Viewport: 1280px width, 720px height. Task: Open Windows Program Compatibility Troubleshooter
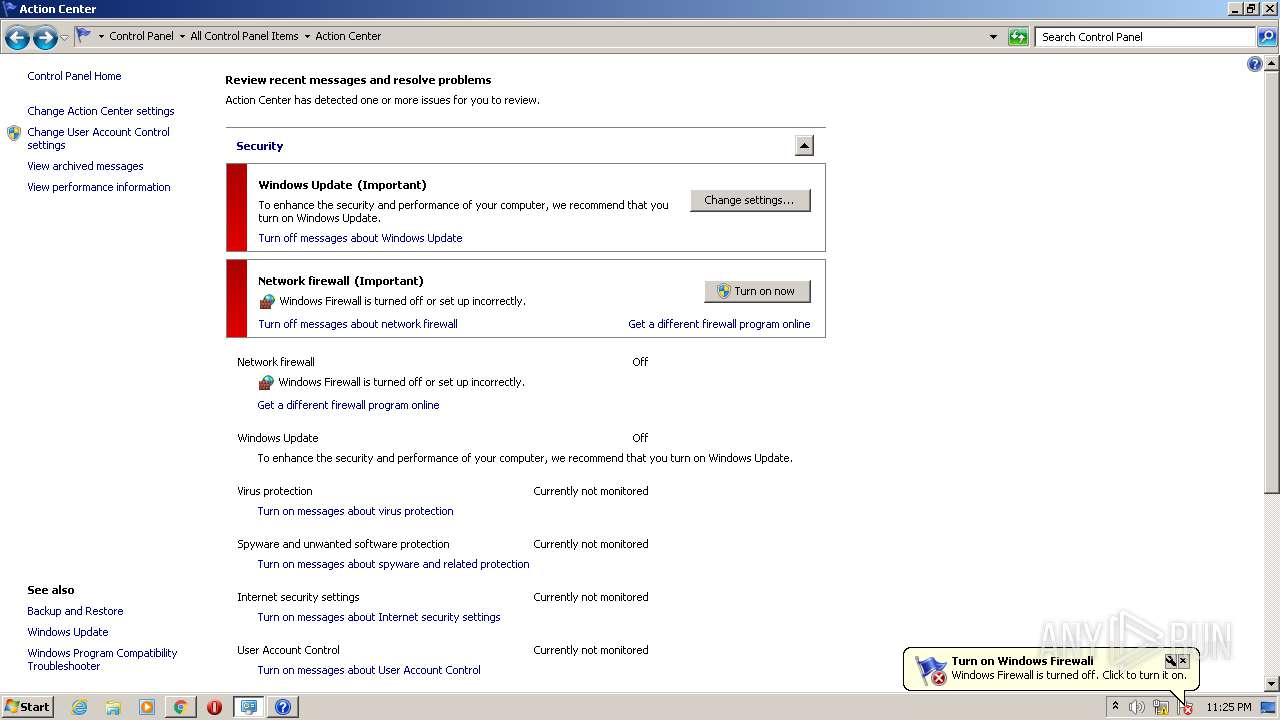pos(102,659)
